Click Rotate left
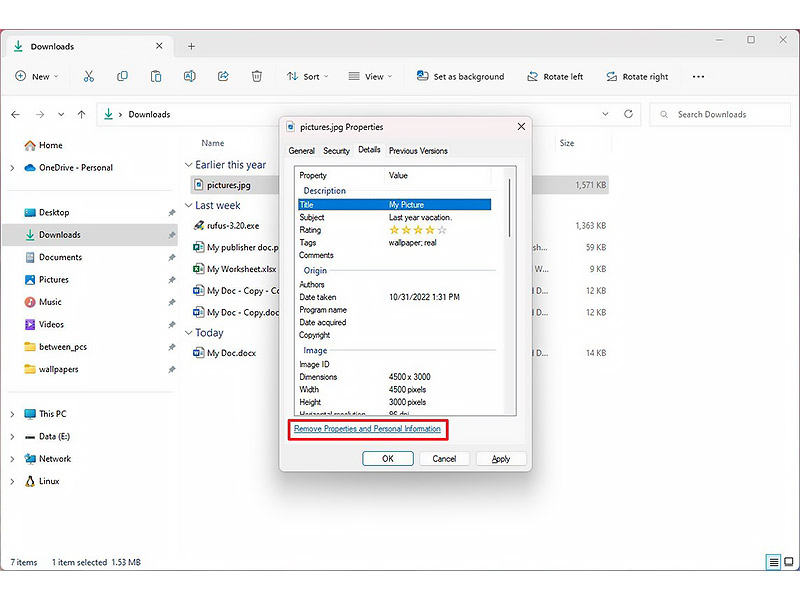This screenshot has height=600, width=800. [555, 77]
